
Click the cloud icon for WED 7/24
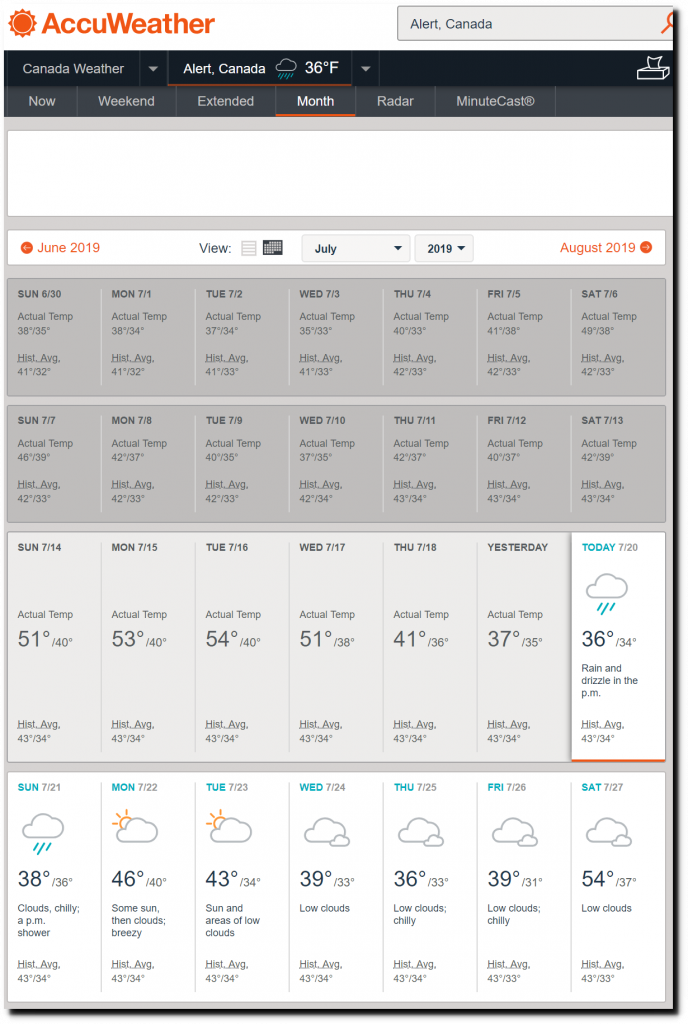click(x=327, y=831)
